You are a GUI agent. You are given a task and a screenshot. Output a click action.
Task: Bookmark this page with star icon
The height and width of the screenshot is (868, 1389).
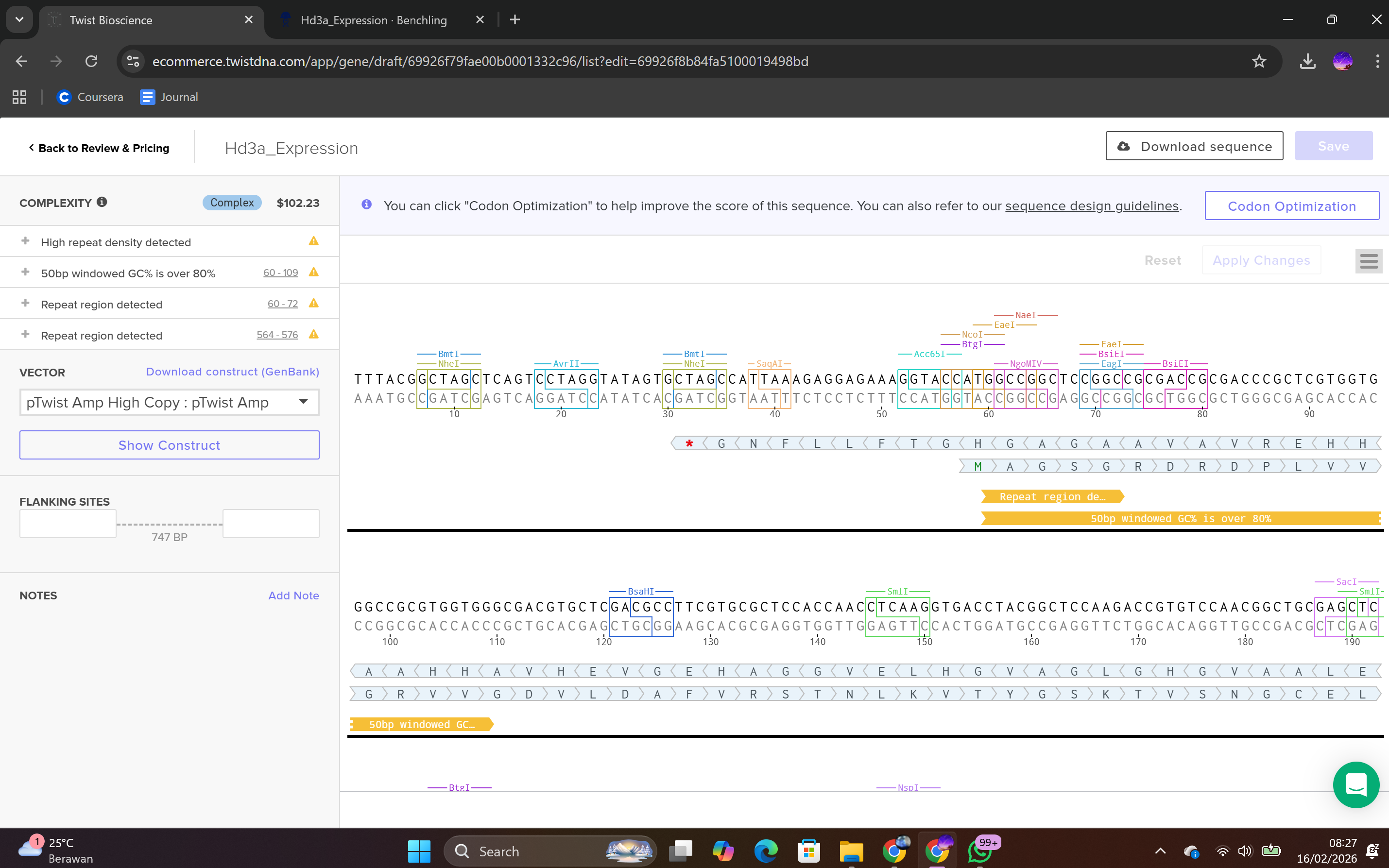click(x=1259, y=61)
